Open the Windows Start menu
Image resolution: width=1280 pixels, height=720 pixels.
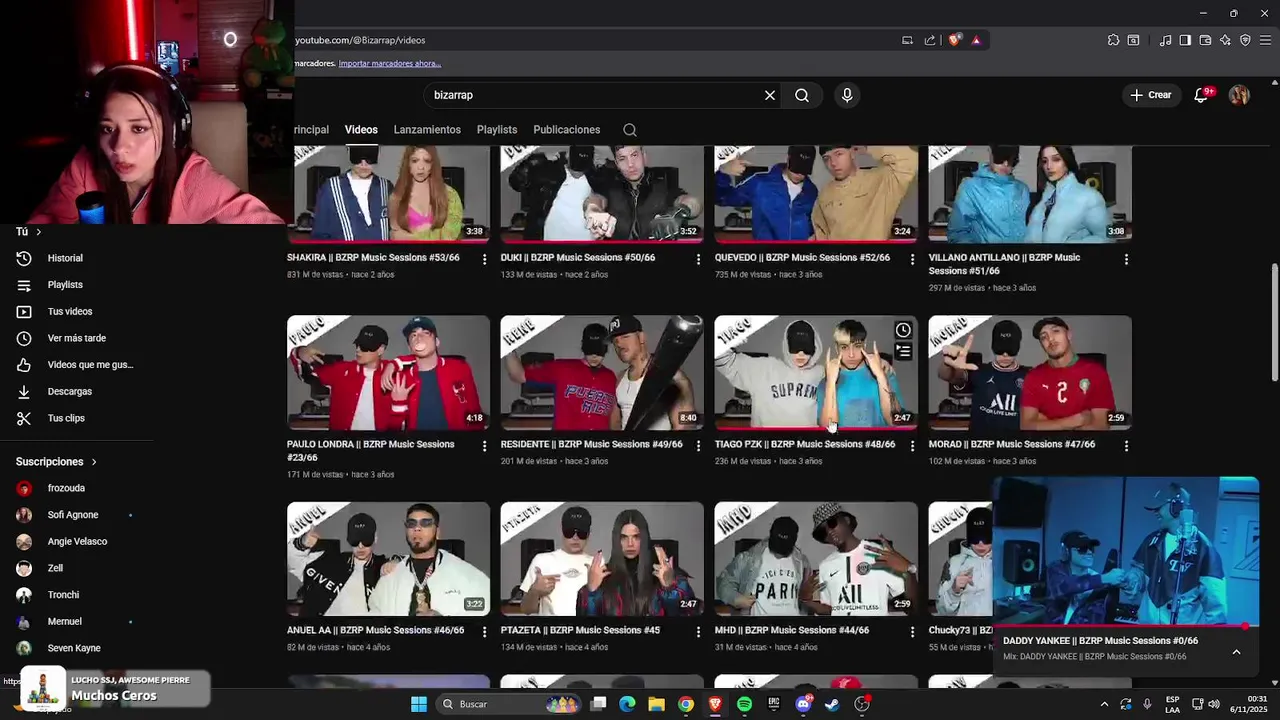tap(419, 704)
